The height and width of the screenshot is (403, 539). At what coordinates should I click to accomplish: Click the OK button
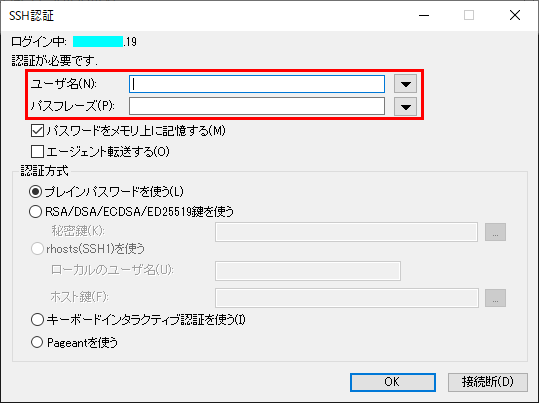[x=393, y=382]
